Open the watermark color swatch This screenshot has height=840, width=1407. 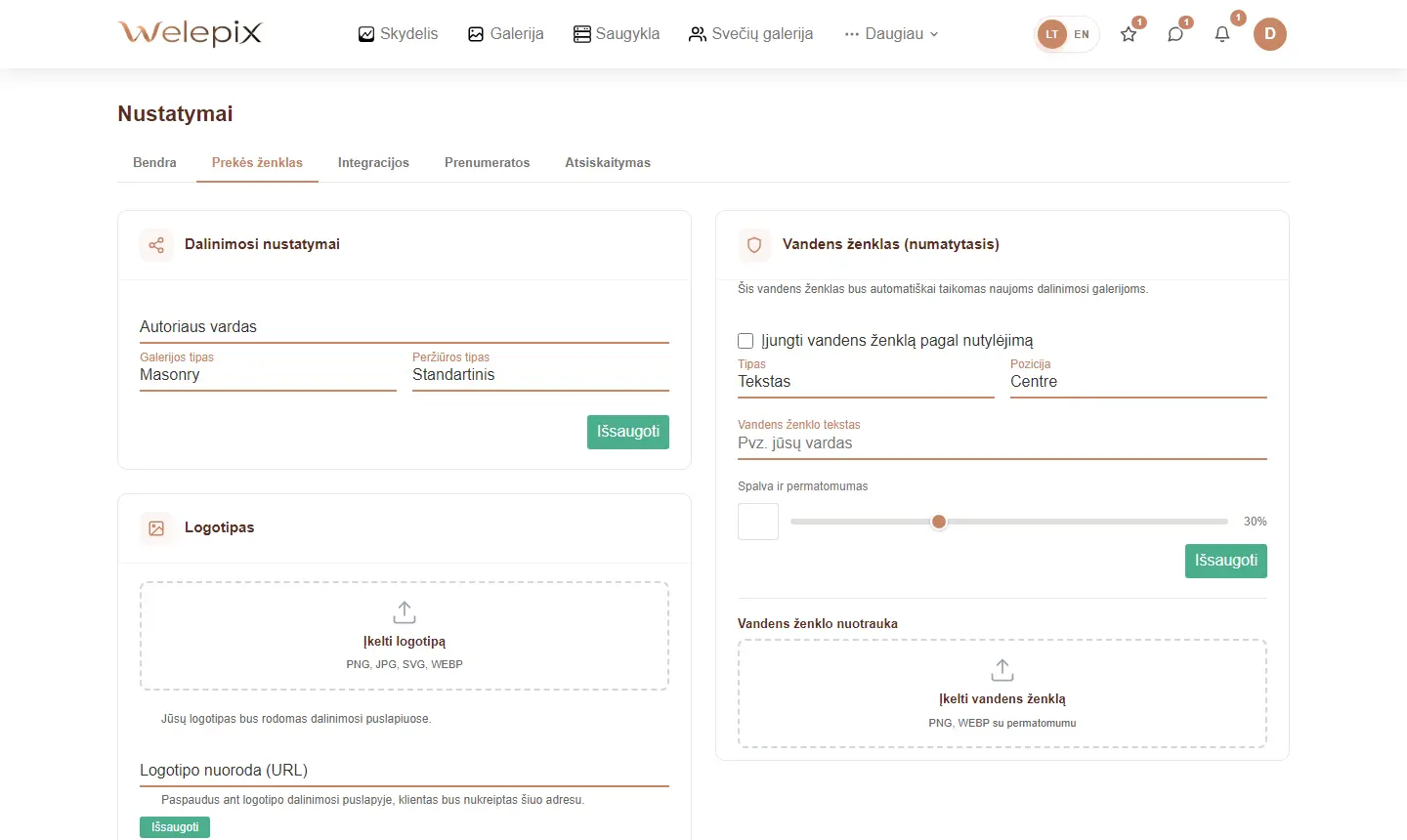coord(758,522)
